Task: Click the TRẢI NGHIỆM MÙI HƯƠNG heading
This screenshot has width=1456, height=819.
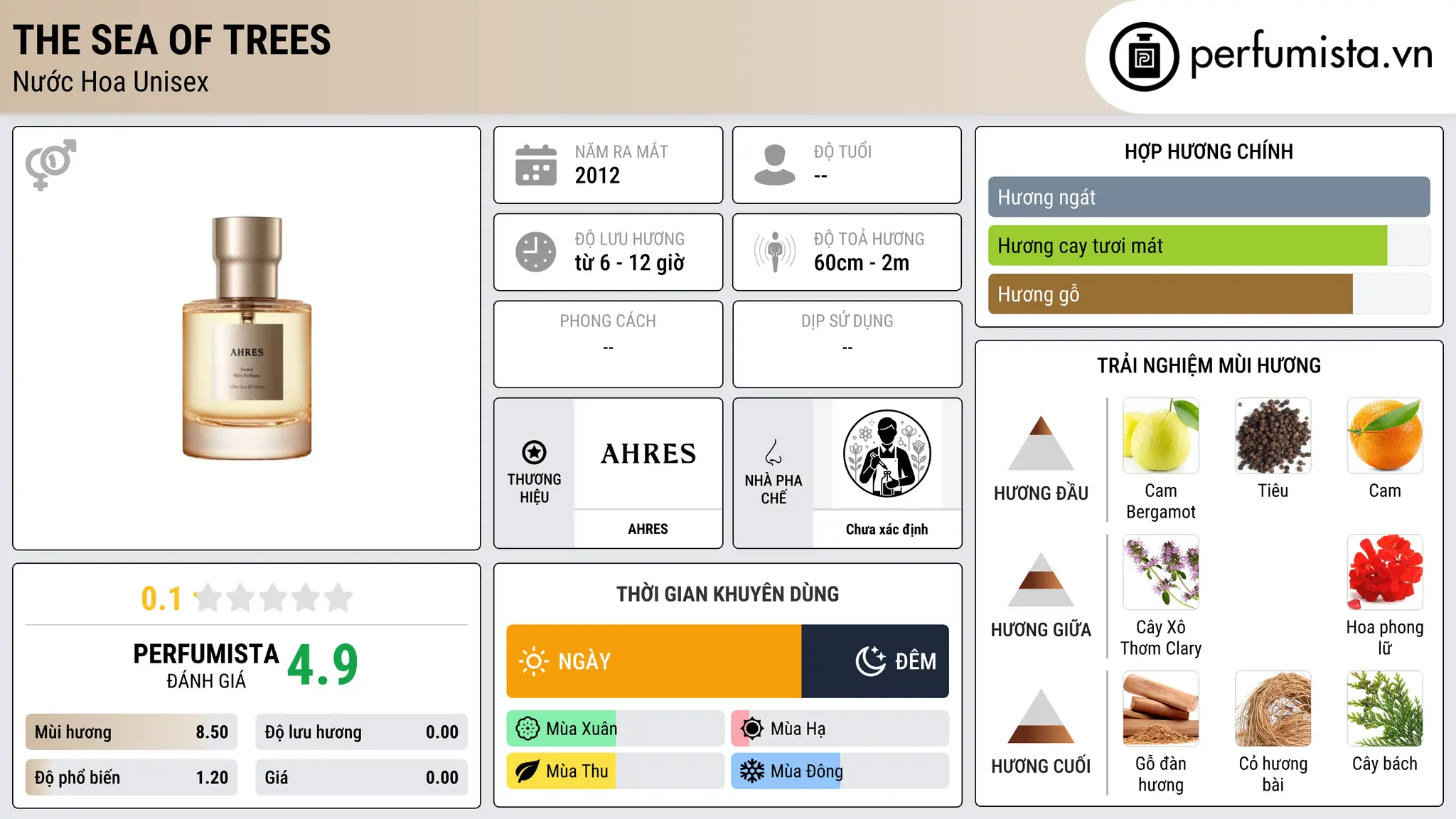Action: pos(1209,365)
